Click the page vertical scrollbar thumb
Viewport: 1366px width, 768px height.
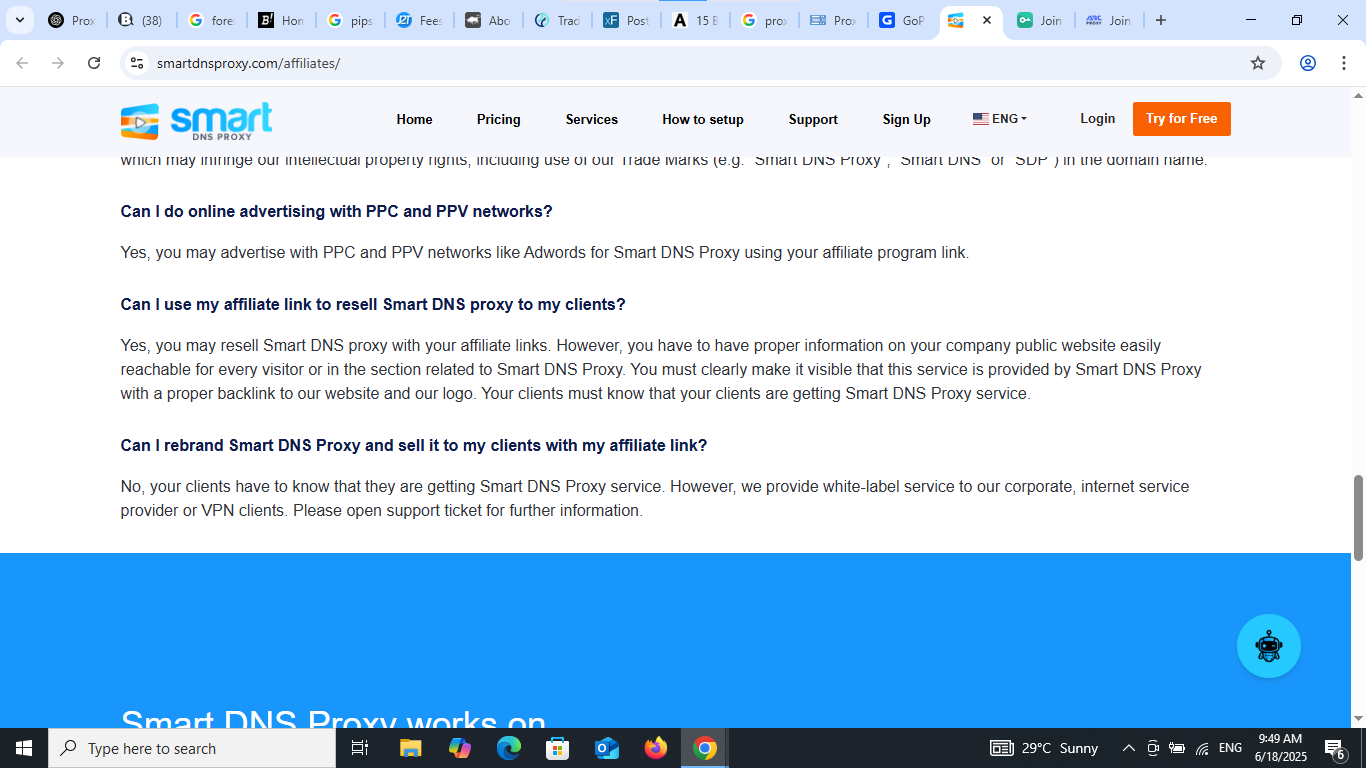coord(1358,518)
